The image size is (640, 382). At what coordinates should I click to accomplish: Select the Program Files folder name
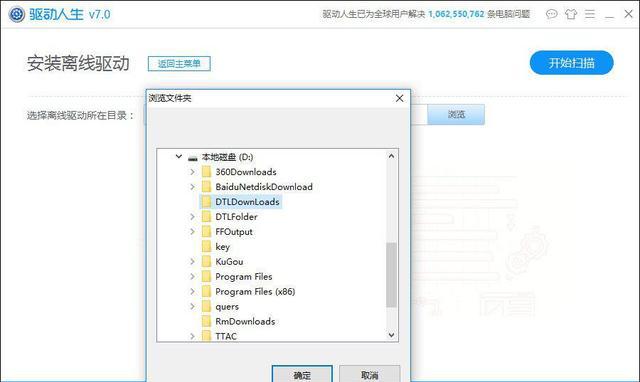[x=244, y=277]
